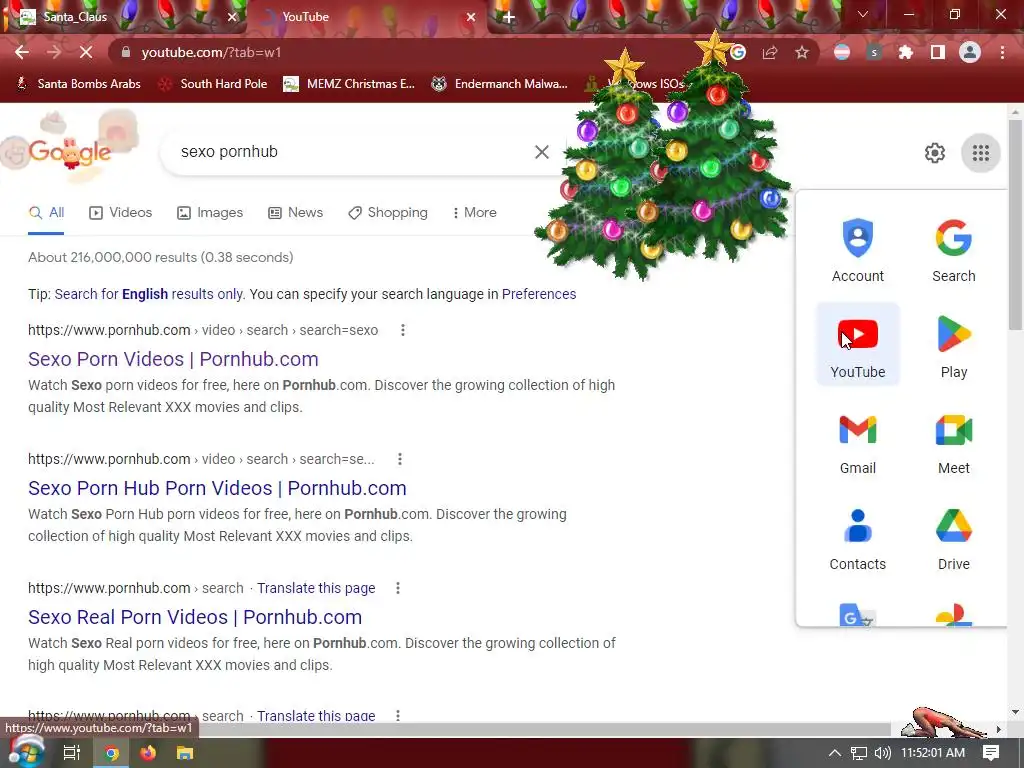This screenshot has width=1024, height=768.
Task: Open the Extensions puzzle icon
Action: point(906,52)
